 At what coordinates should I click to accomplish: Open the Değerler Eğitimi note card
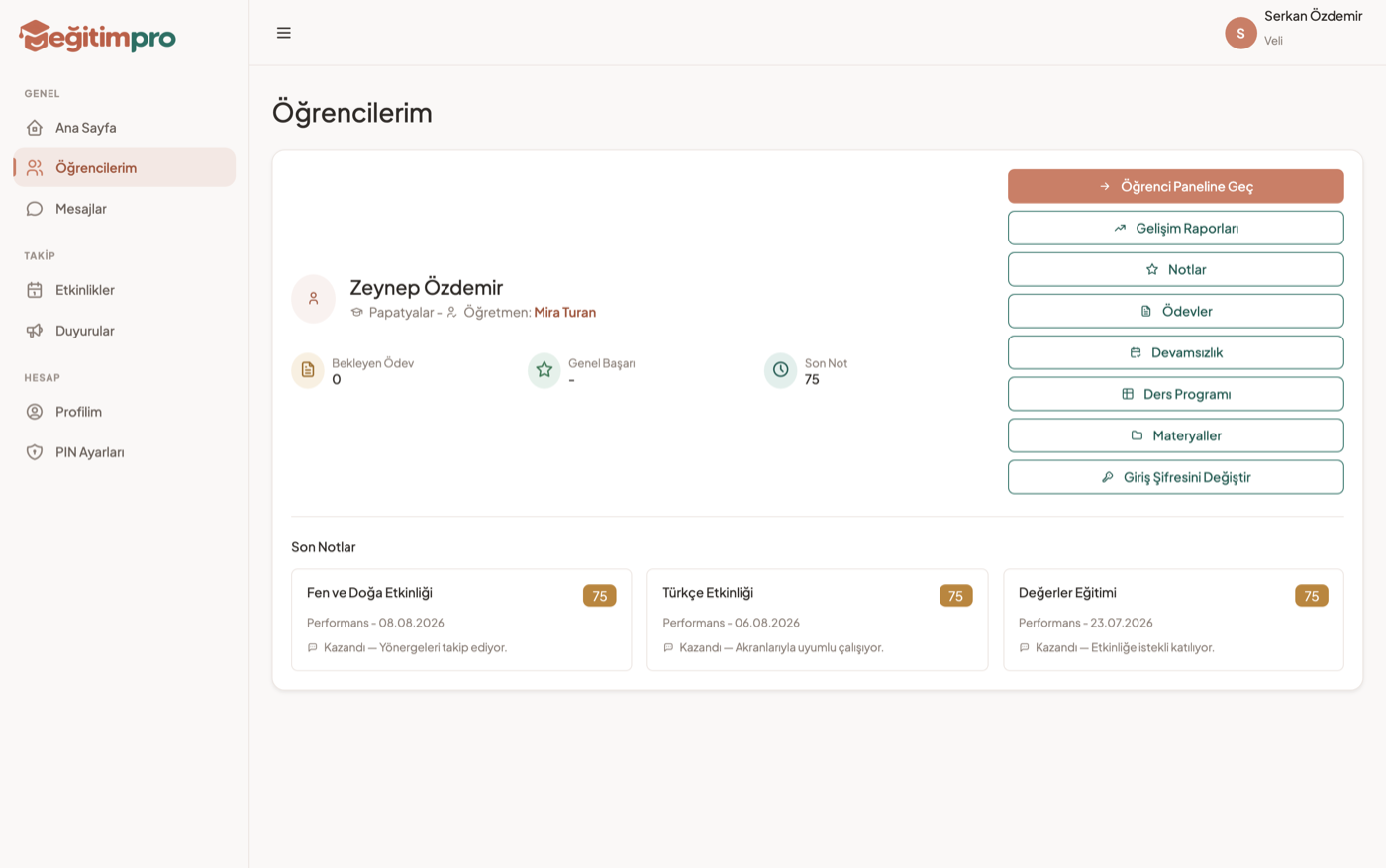[x=1174, y=620]
